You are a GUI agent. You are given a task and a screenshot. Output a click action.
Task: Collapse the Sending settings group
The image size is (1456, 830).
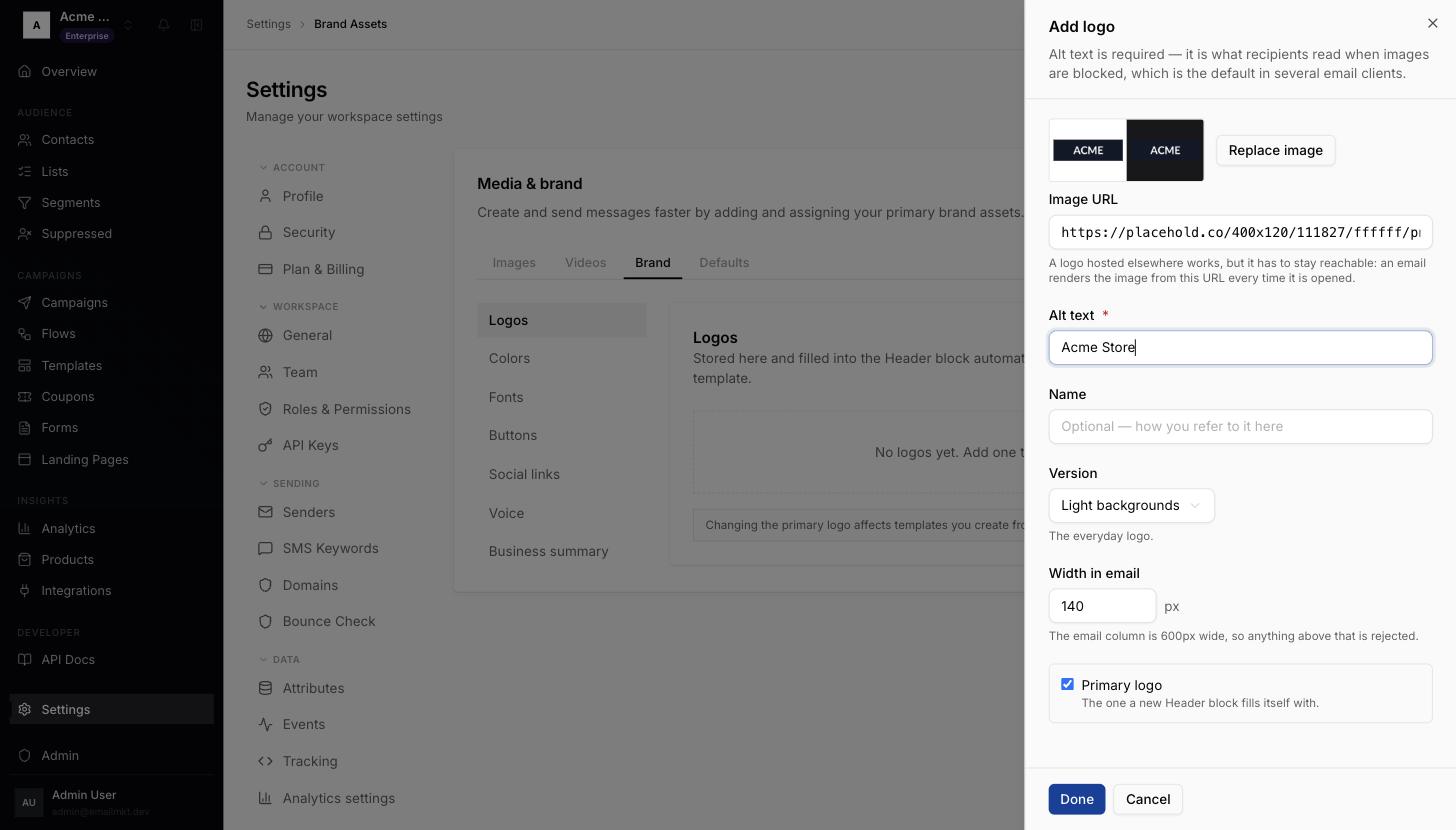pos(289,484)
